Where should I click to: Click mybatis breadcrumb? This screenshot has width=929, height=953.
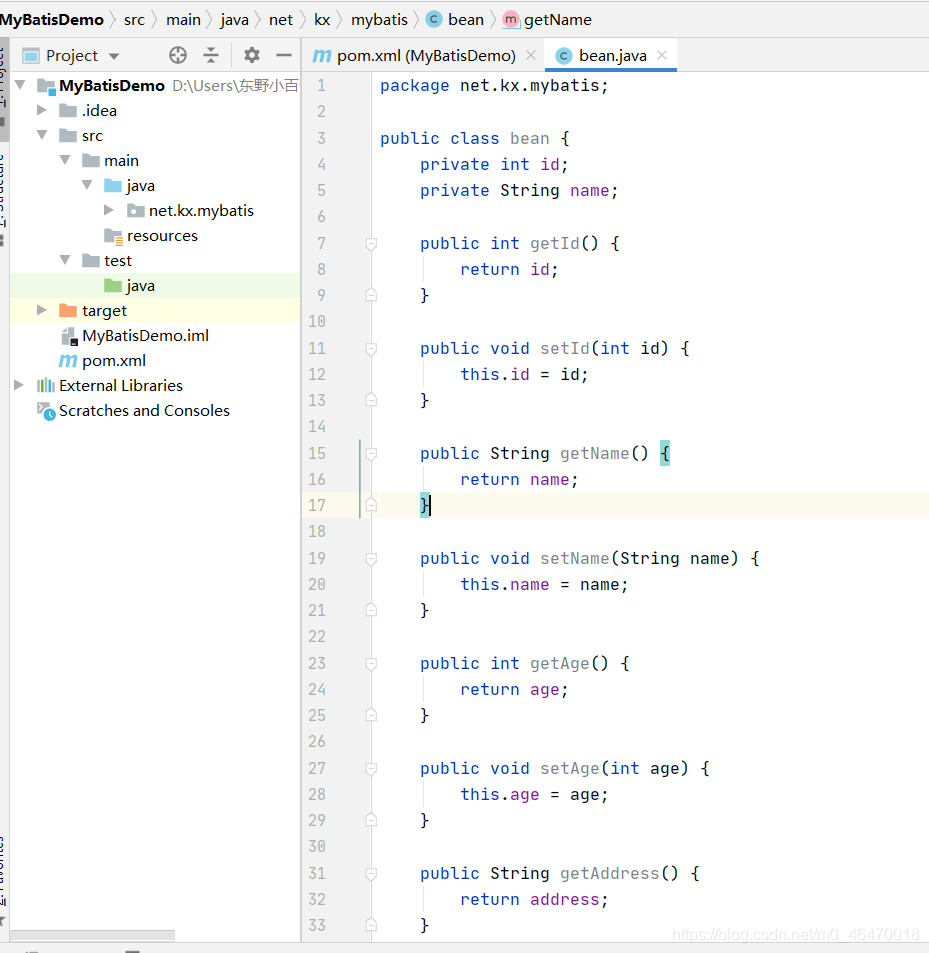point(379,19)
